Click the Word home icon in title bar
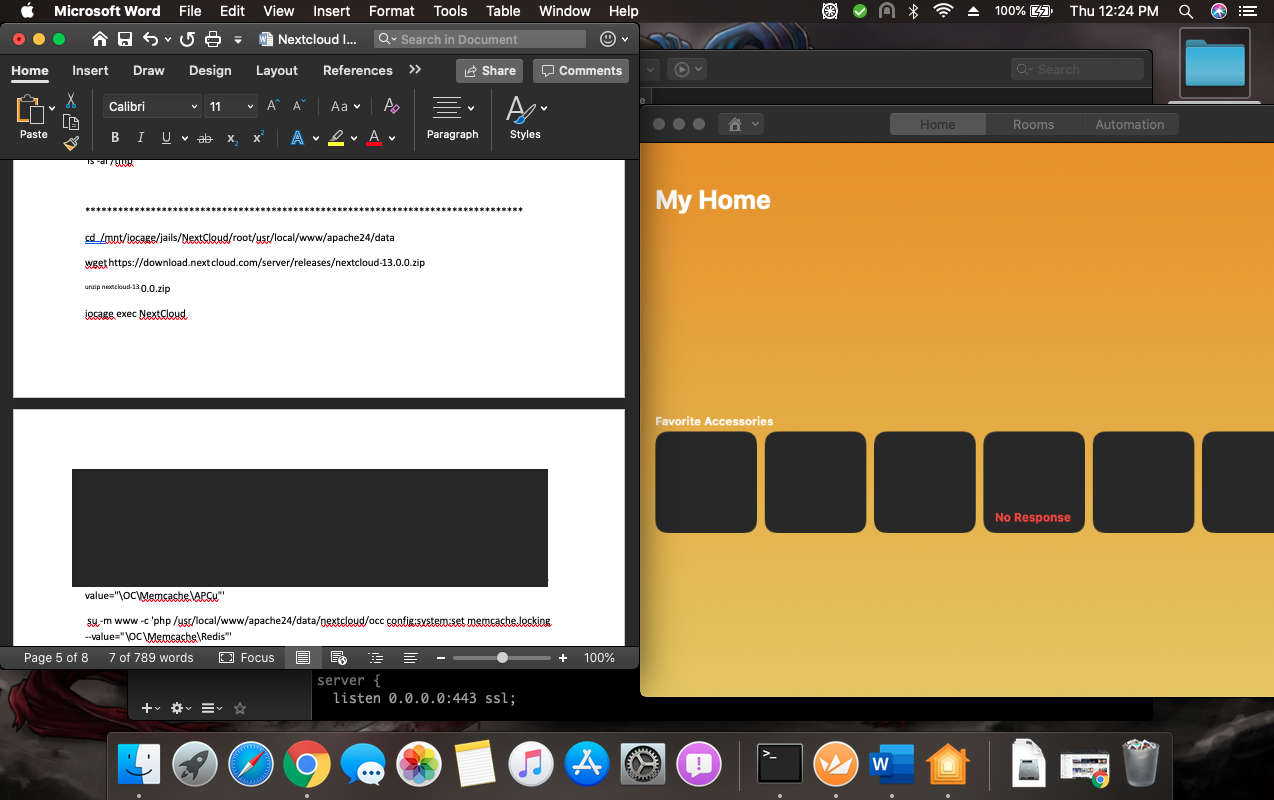The width and height of the screenshot is (1274, 800). coord(99,39)
